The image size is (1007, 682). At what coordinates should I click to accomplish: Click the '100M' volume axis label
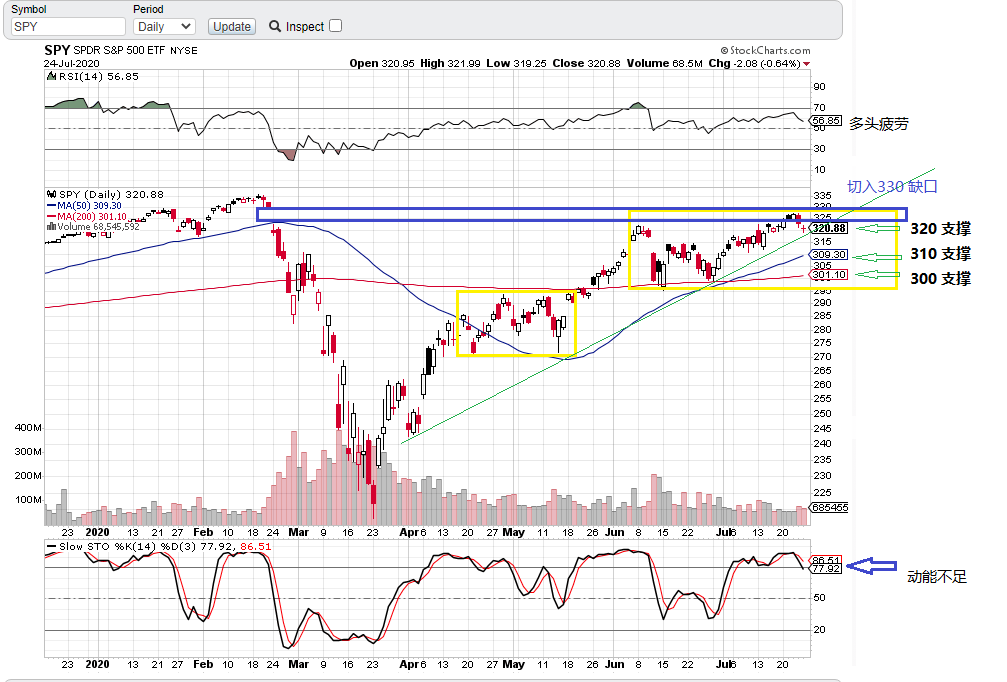pyautogui.click(x=28, y=500)
